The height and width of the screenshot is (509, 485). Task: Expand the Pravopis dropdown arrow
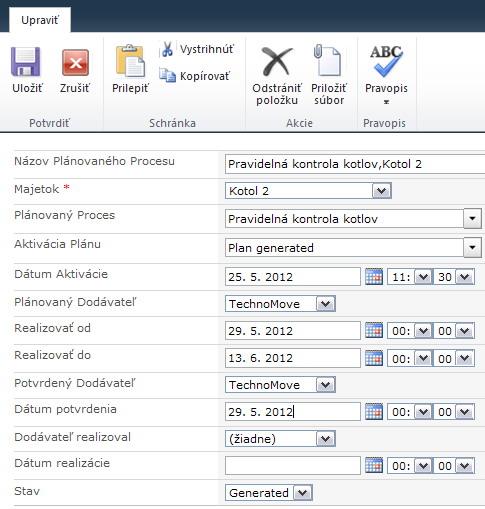click(386, 102)
